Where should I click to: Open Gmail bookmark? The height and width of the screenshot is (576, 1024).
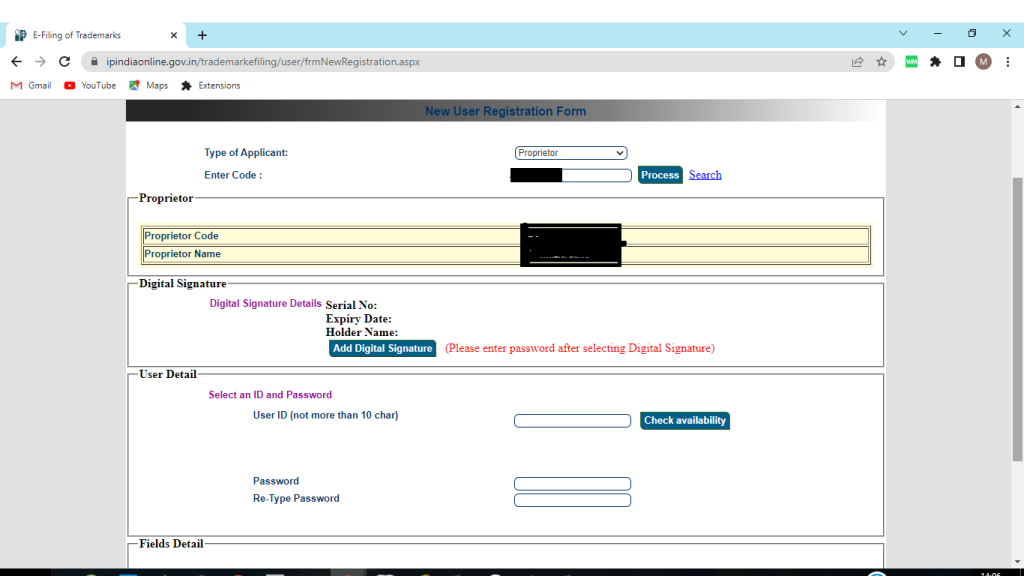(31, 86)
